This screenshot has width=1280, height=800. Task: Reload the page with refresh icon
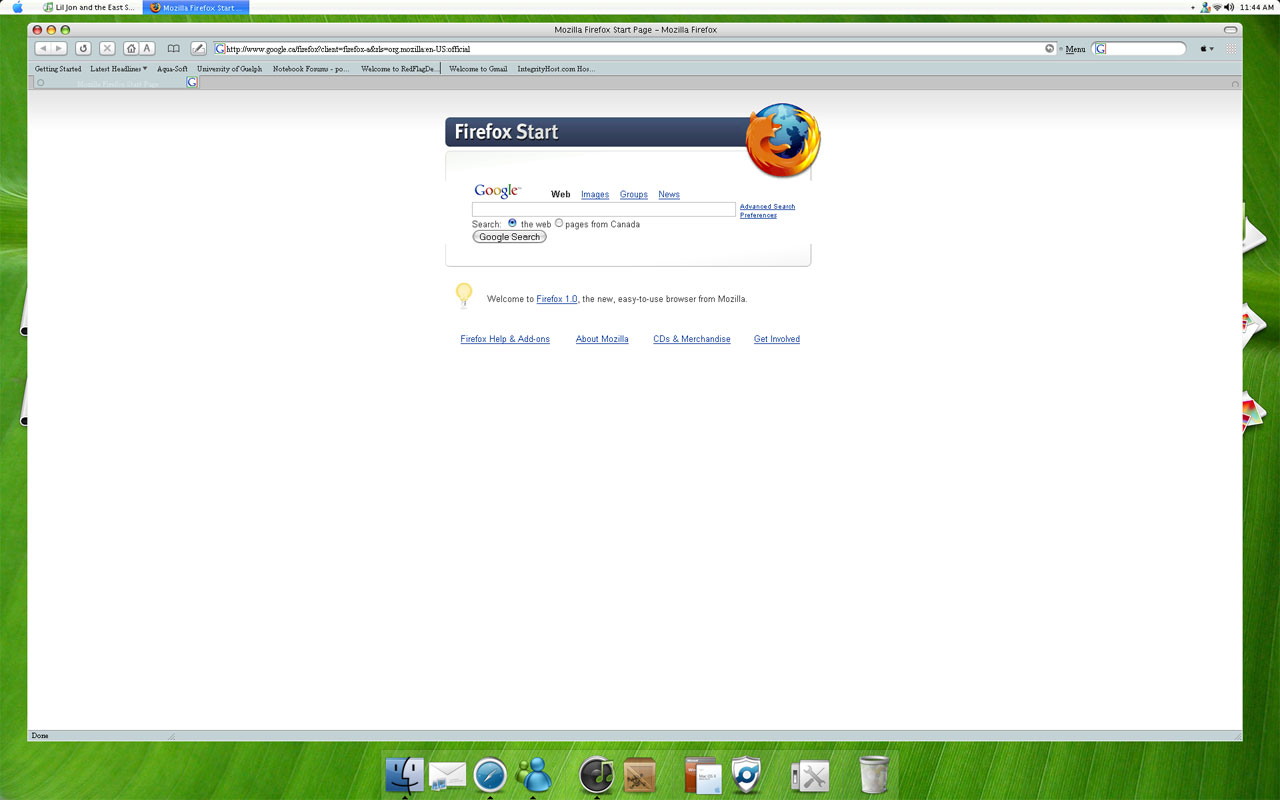tap(83, 48)
